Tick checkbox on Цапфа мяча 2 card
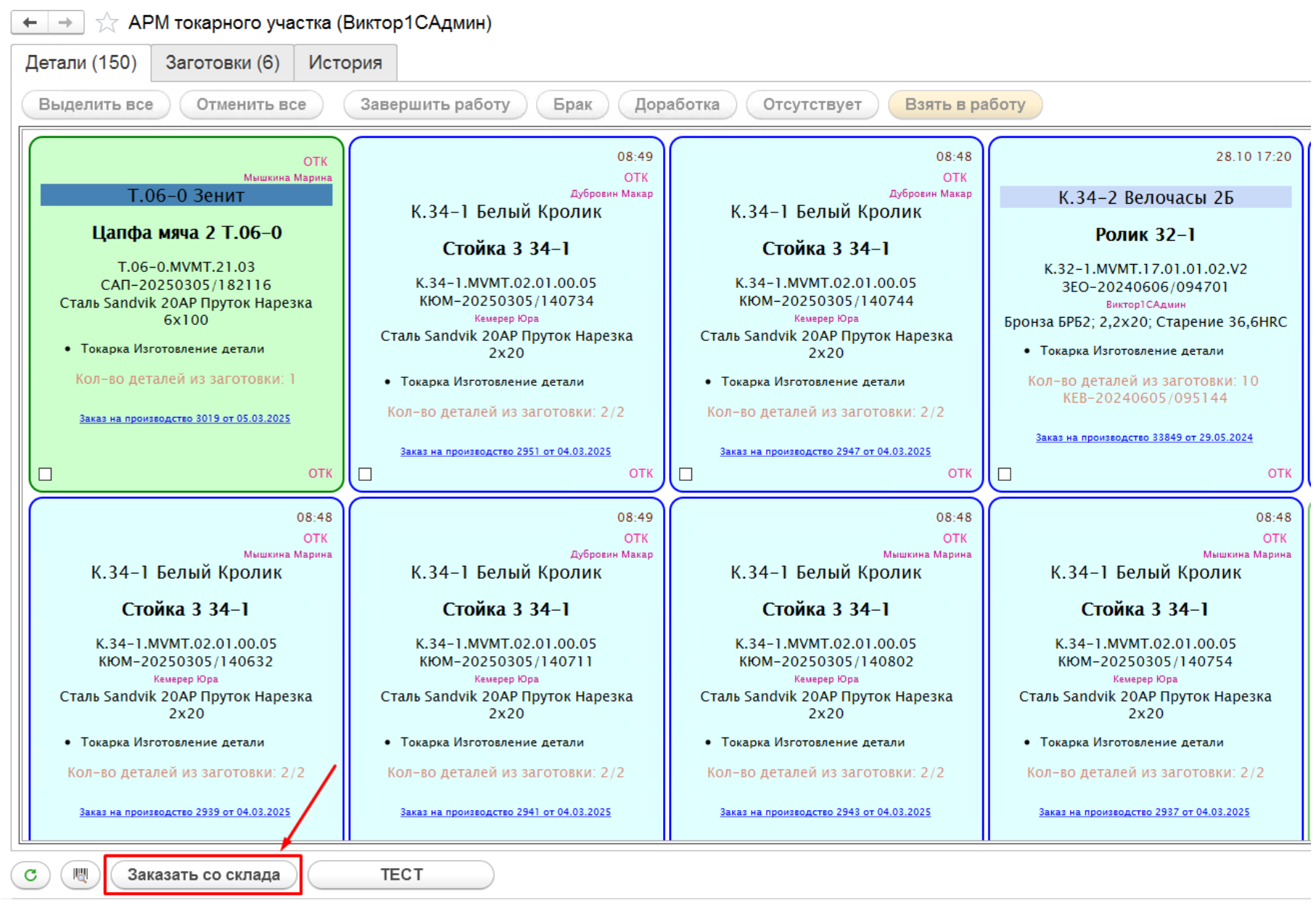This screenshot has width=1316, height=908. pos(46,474)
